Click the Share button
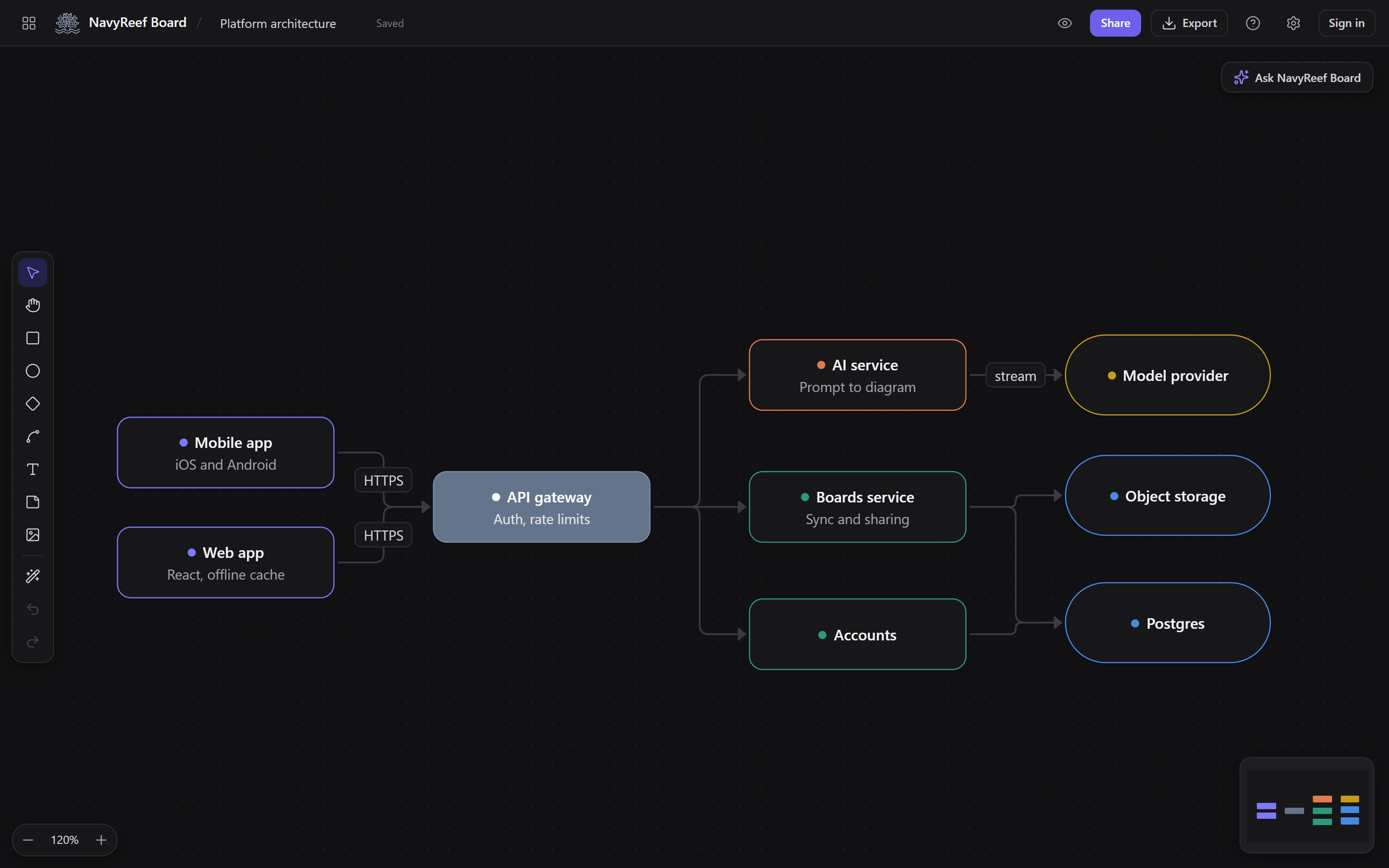The image size is (1389, 868). [x=1115, y=23]
